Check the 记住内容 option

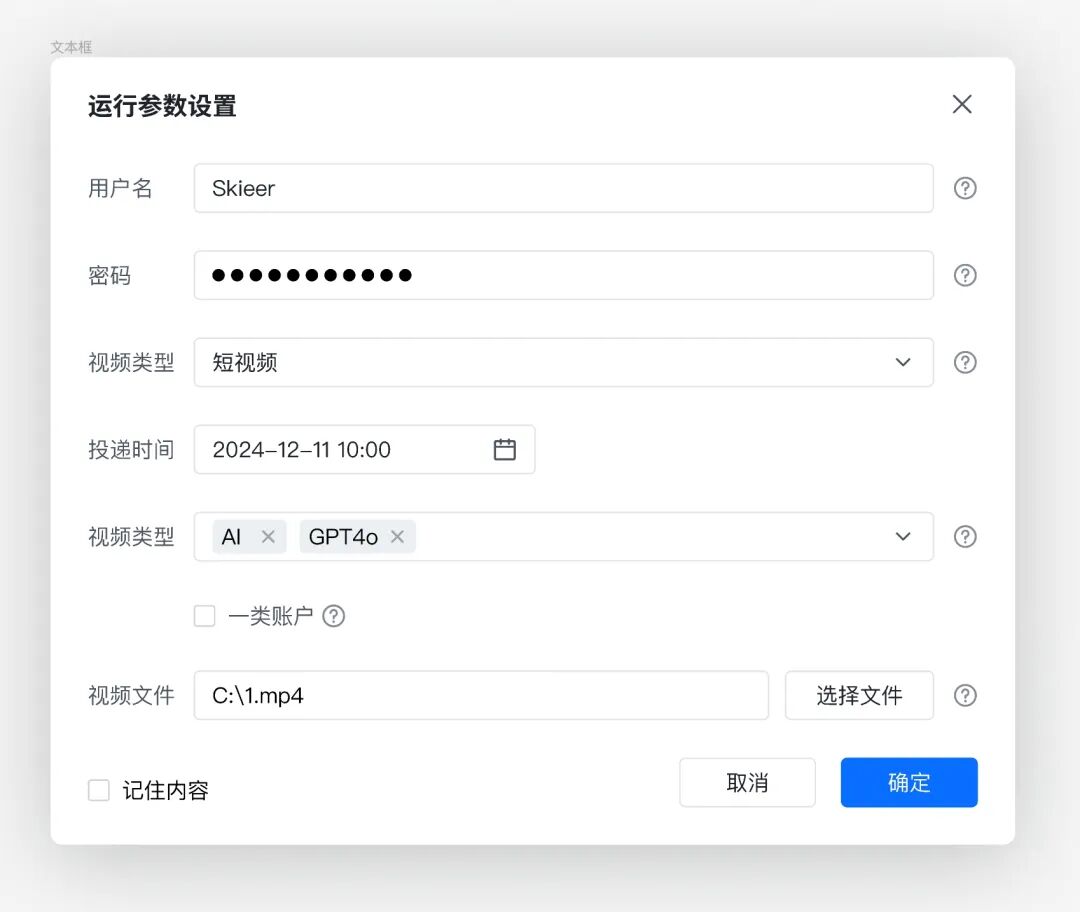tap(98, 789)
